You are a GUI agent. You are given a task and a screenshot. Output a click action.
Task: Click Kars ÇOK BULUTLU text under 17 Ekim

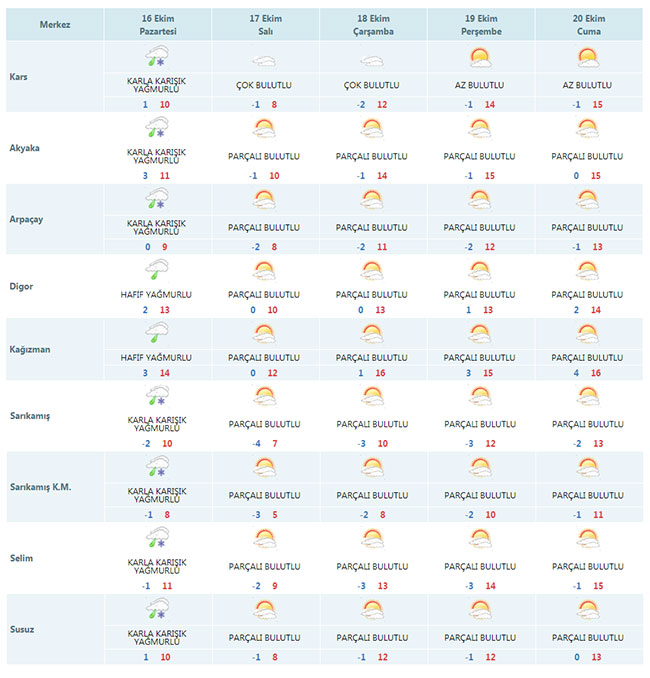point(266,87)
